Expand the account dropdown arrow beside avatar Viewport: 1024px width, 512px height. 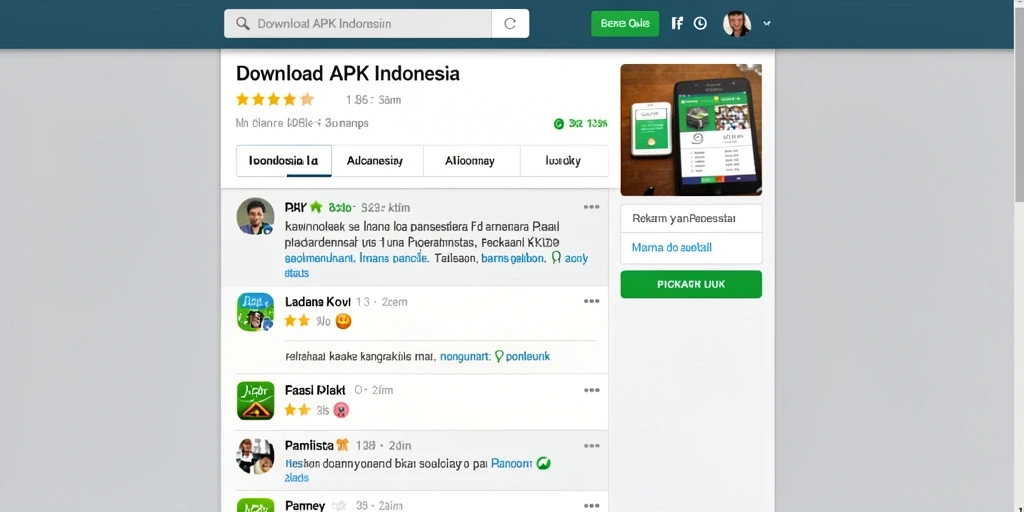(767, 24)
